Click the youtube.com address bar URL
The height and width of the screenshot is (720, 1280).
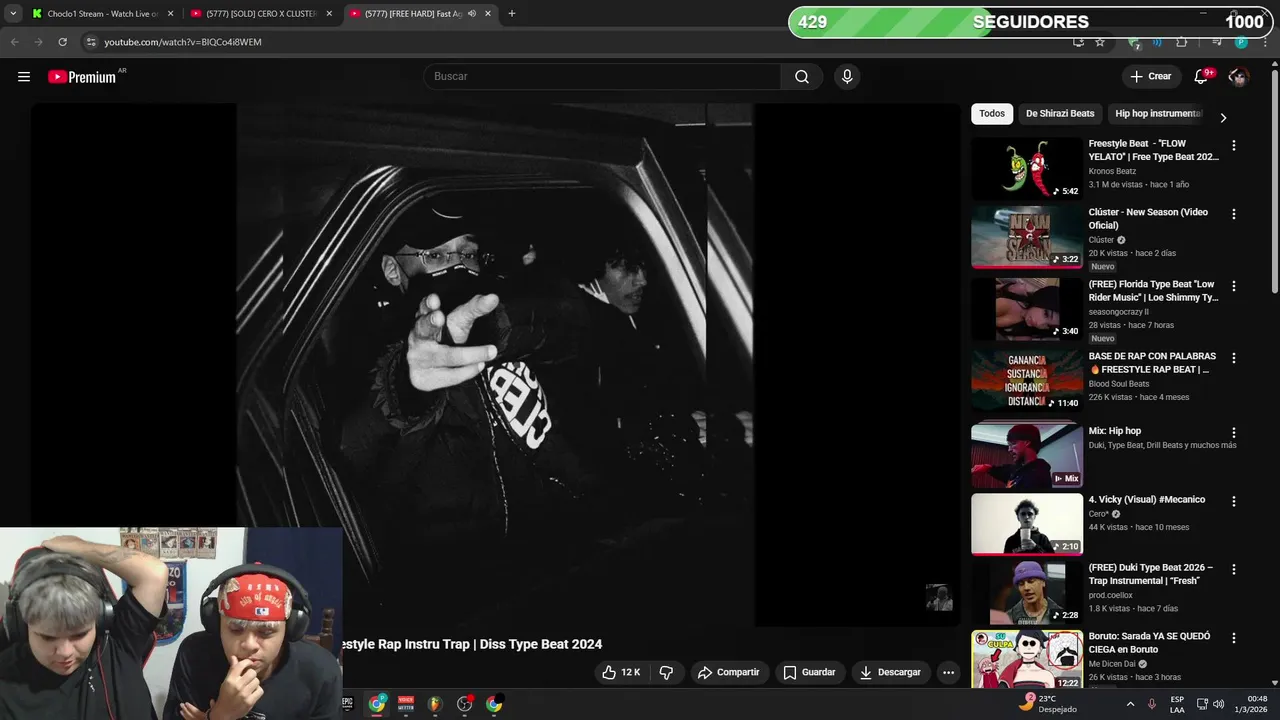(183, 42)
